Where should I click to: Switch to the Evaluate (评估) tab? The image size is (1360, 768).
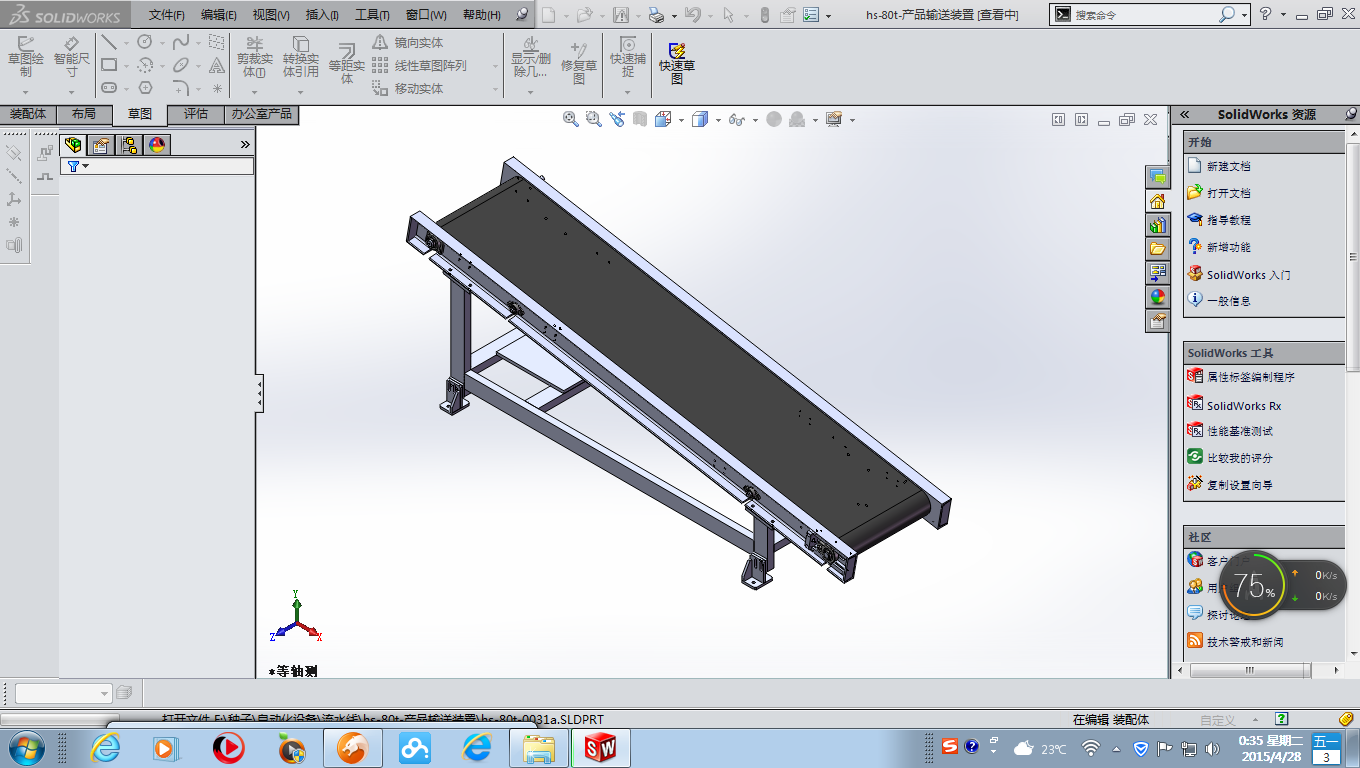(196, 114)
